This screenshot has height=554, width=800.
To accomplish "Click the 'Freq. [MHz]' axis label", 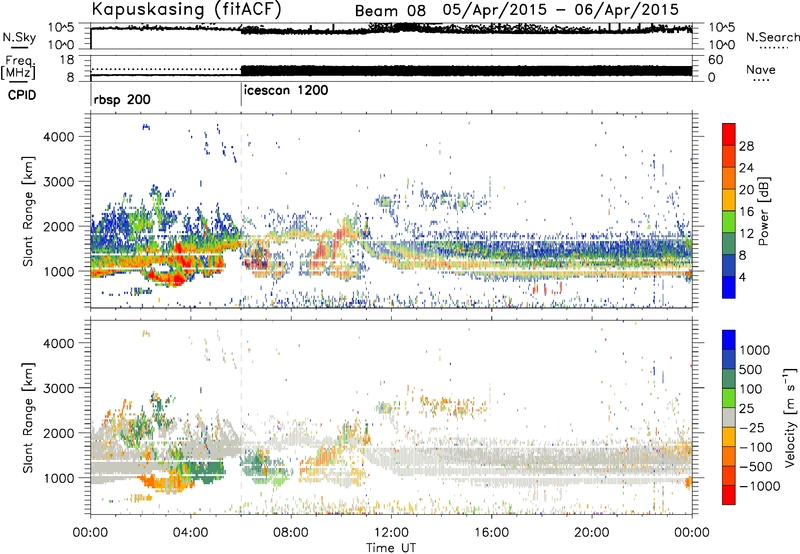I will click(x=19, y=68).
